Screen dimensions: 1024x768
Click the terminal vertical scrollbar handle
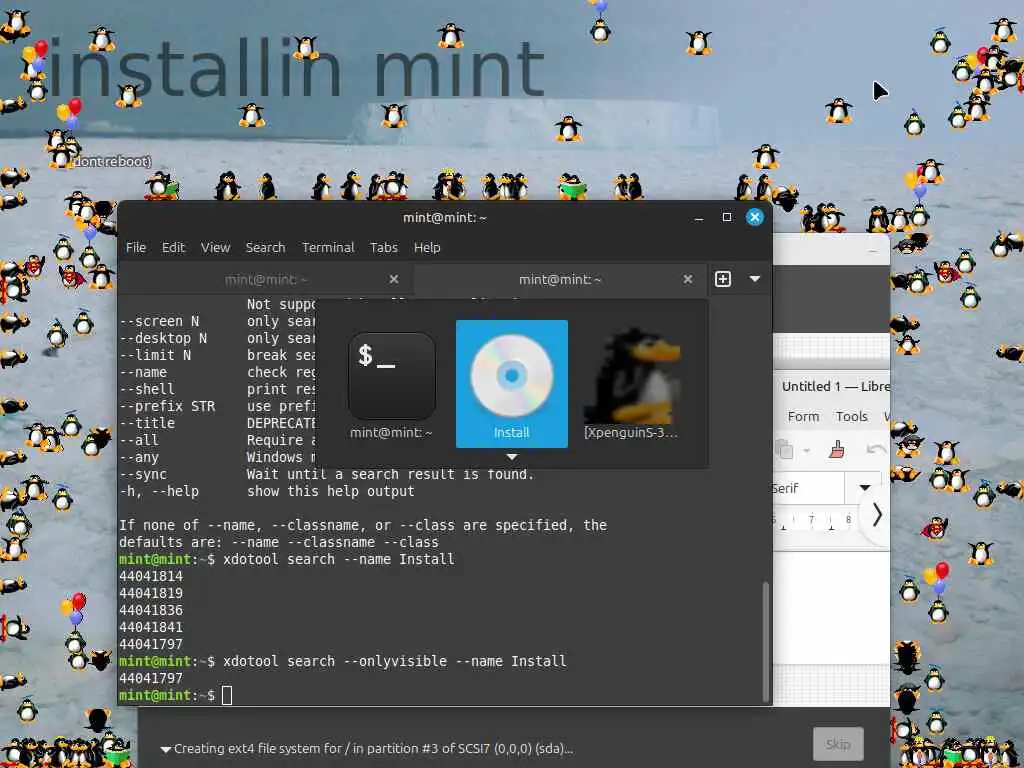tap(765, 641)
